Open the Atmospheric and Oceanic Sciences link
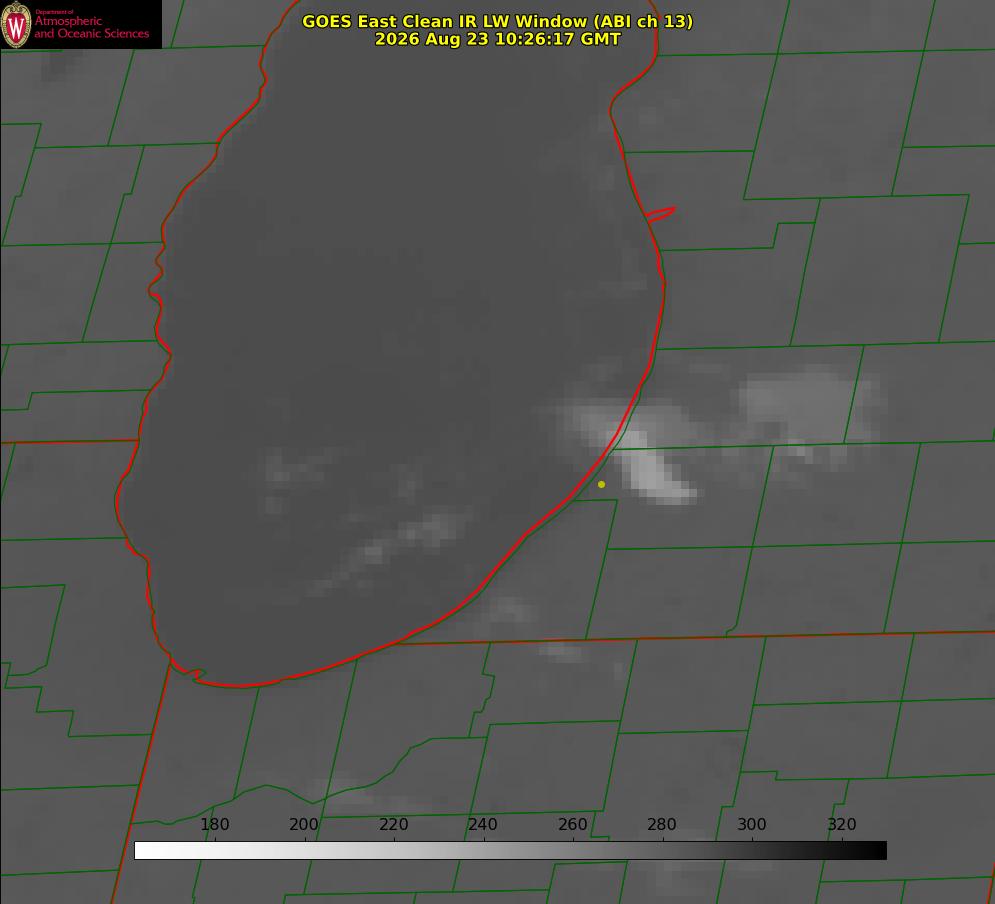The width and height of the screenshot is (995, 904). point(91,25)
